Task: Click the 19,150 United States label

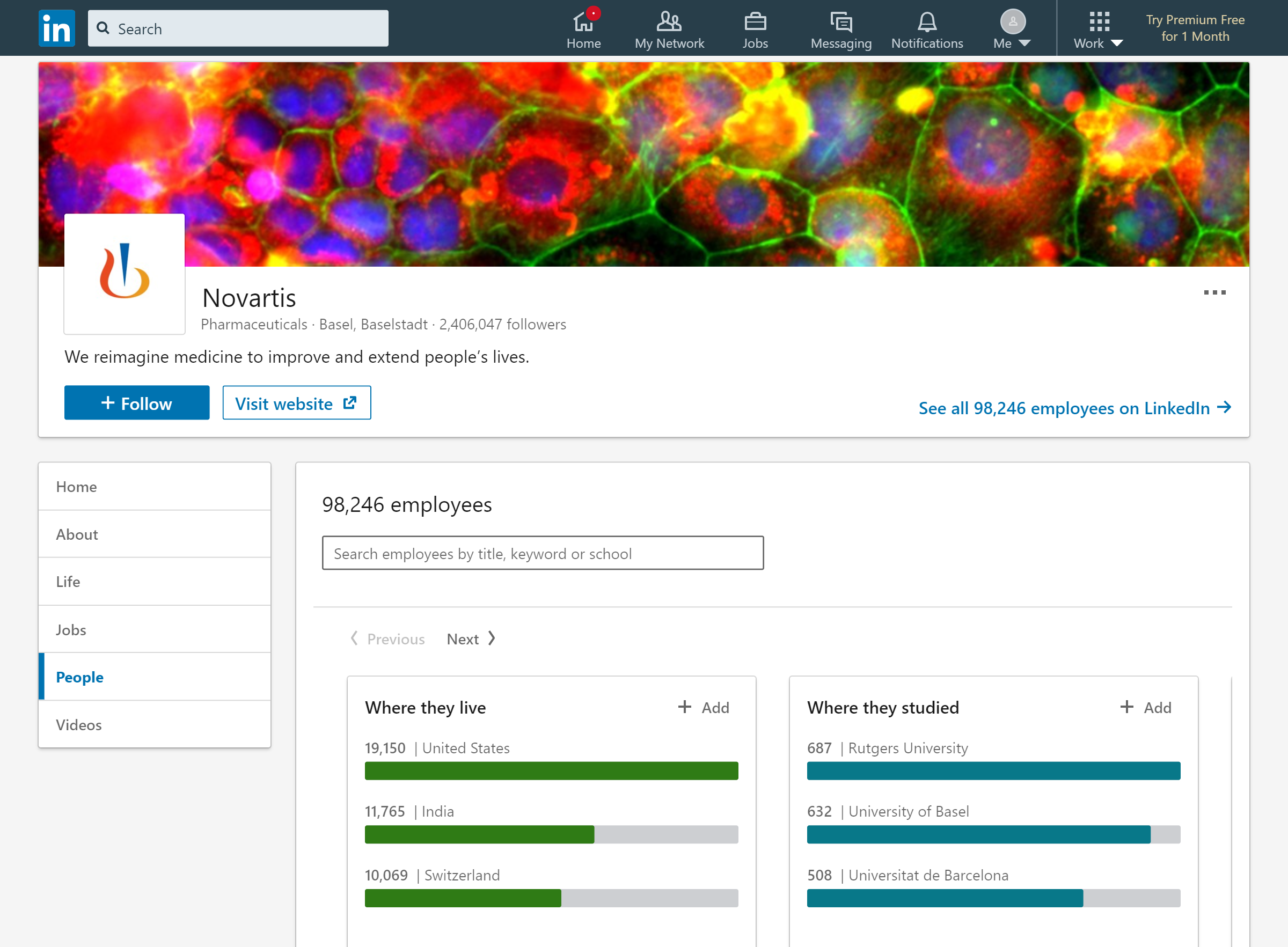Action: point(437,748)
